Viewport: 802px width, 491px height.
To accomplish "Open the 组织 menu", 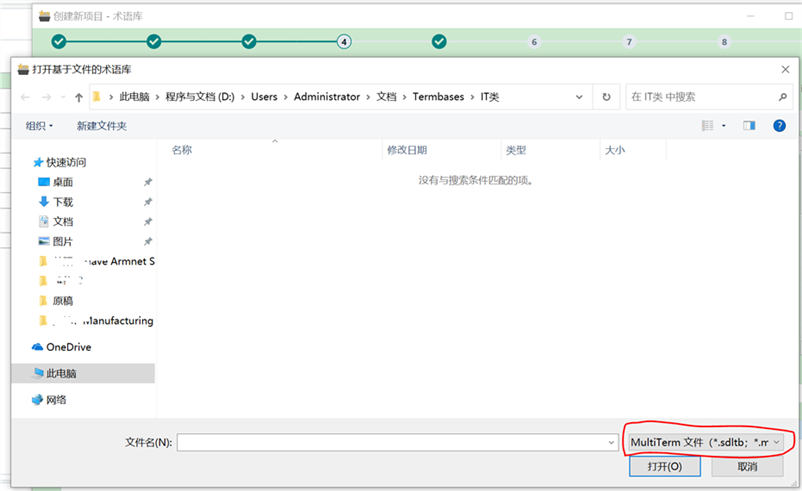I will point(39,126).
